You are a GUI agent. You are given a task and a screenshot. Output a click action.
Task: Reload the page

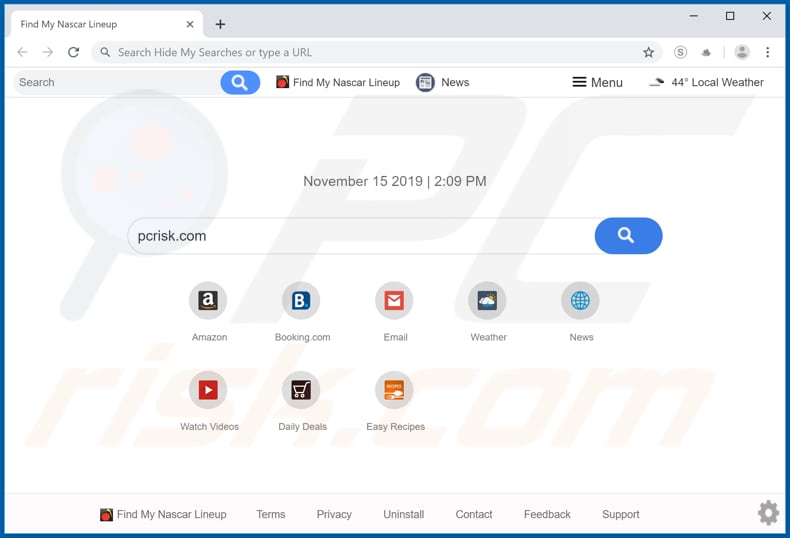[x=74, y=52]
